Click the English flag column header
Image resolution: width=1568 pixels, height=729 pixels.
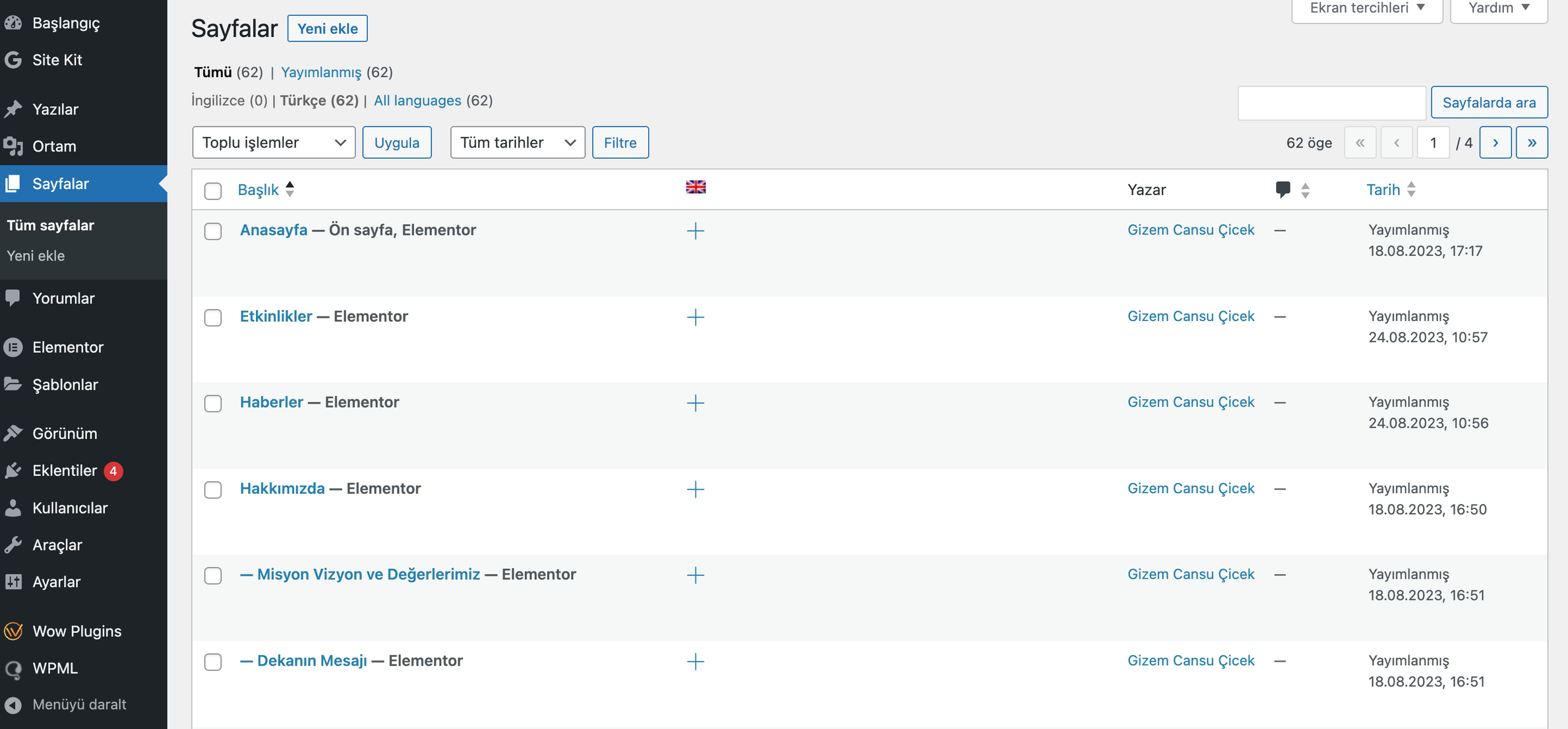[x=695, y=188]
